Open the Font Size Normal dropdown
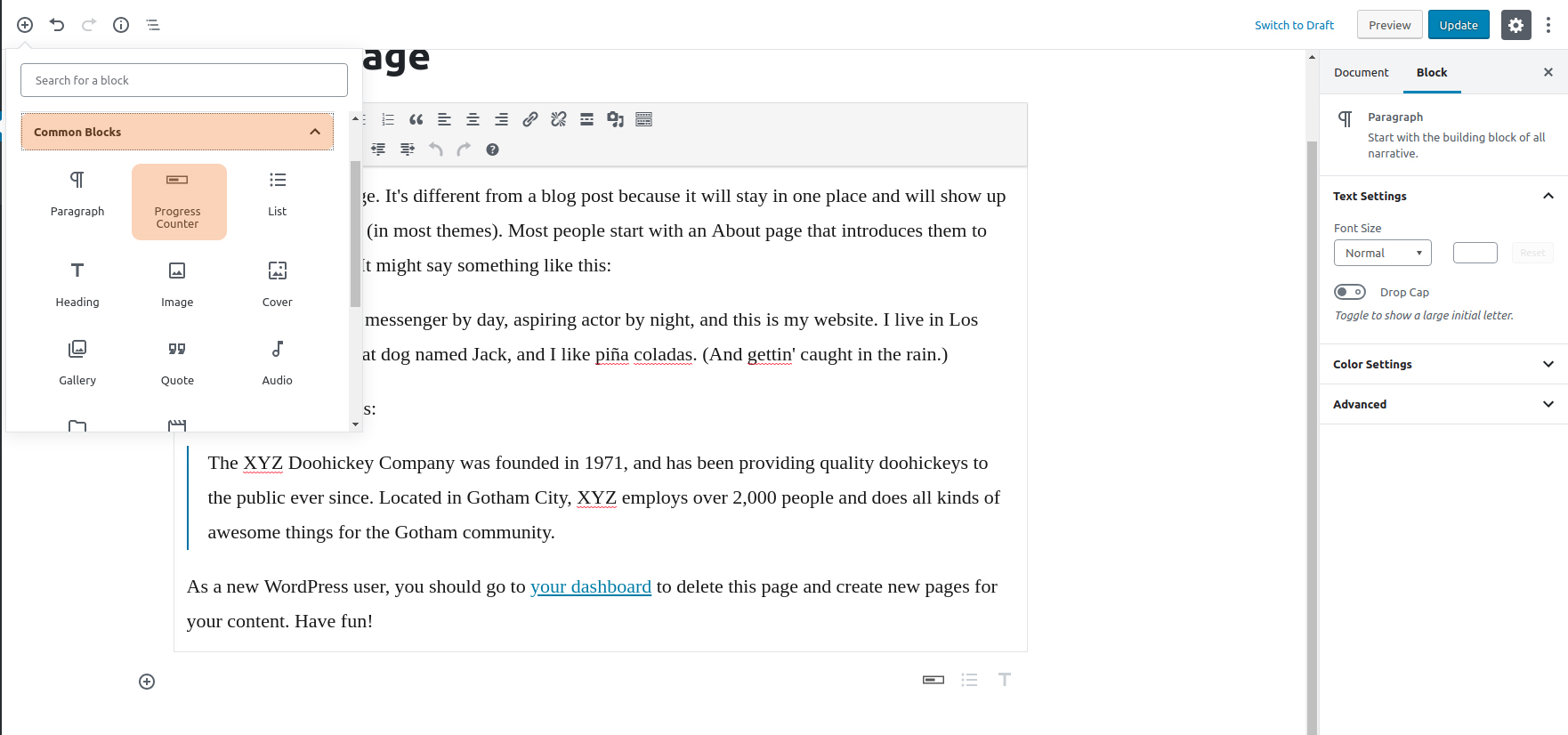Viewport: 1568px width, 735px height. (1383, 253)
